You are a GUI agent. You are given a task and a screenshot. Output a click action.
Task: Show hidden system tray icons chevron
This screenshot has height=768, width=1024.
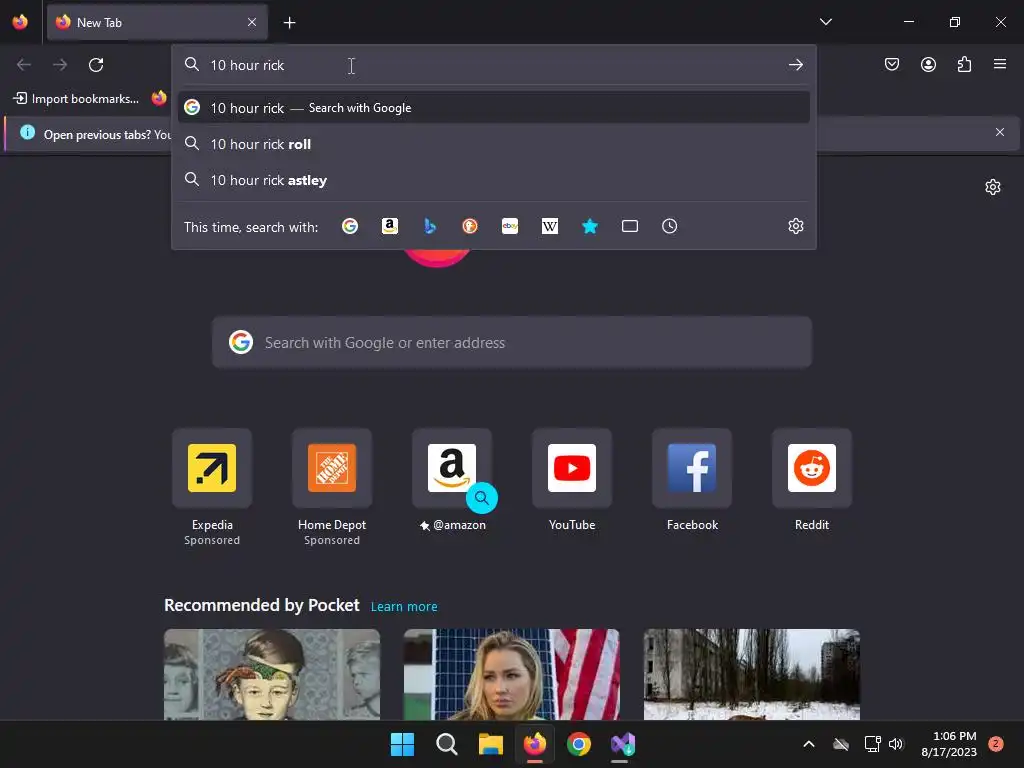click(x=808, y=744)
